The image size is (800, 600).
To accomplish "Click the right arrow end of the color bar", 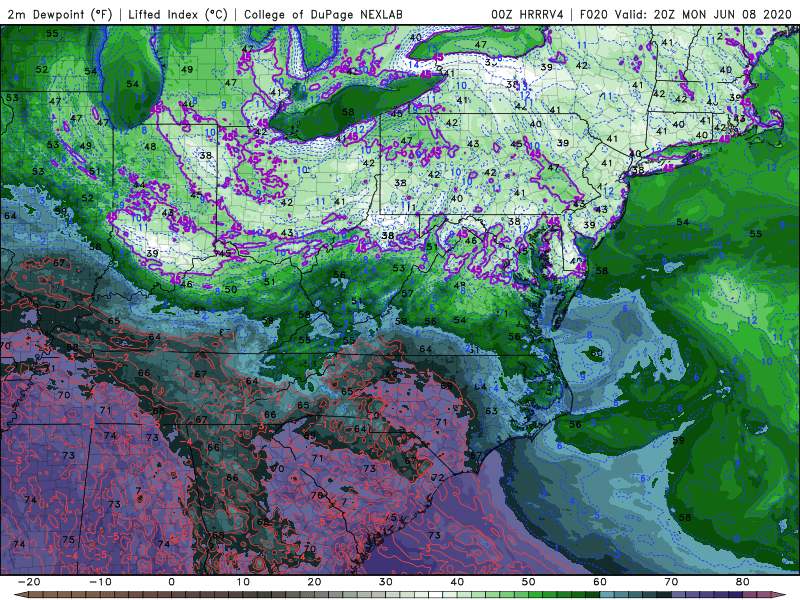I will point(778,595).
